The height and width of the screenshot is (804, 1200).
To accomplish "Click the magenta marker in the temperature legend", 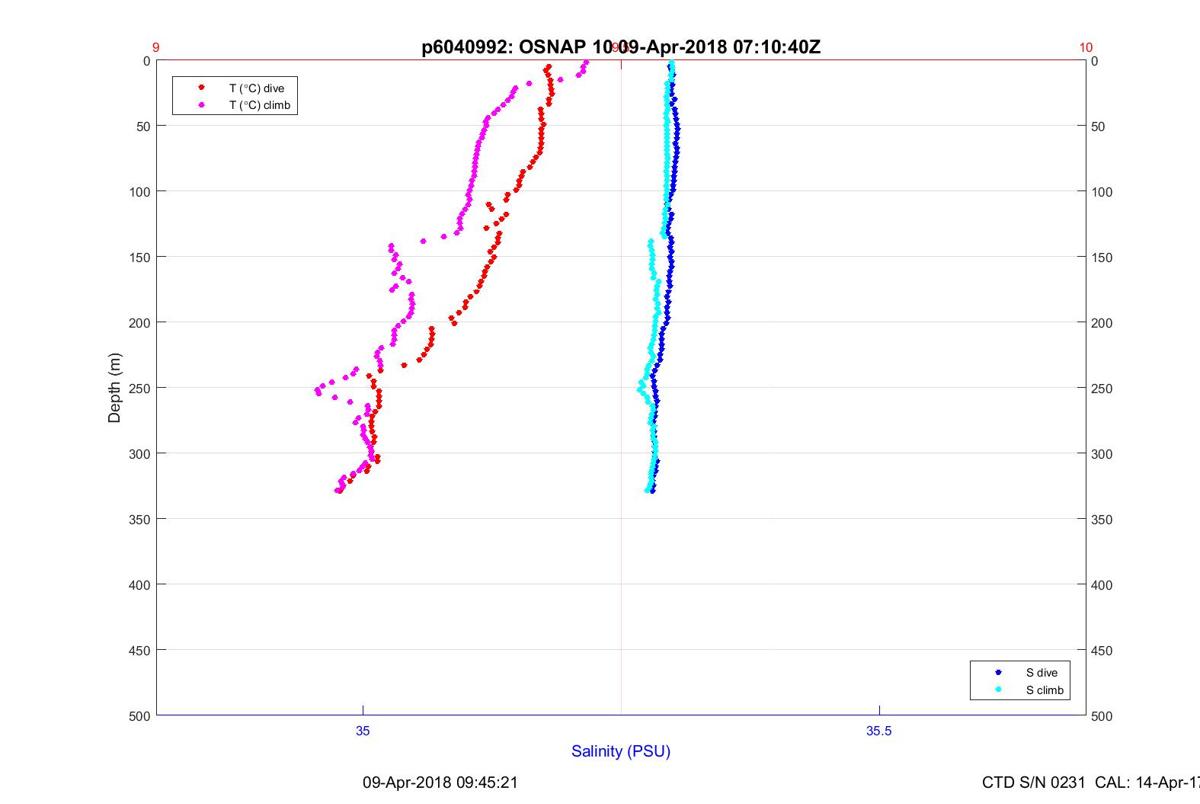I will pos(201,104).
